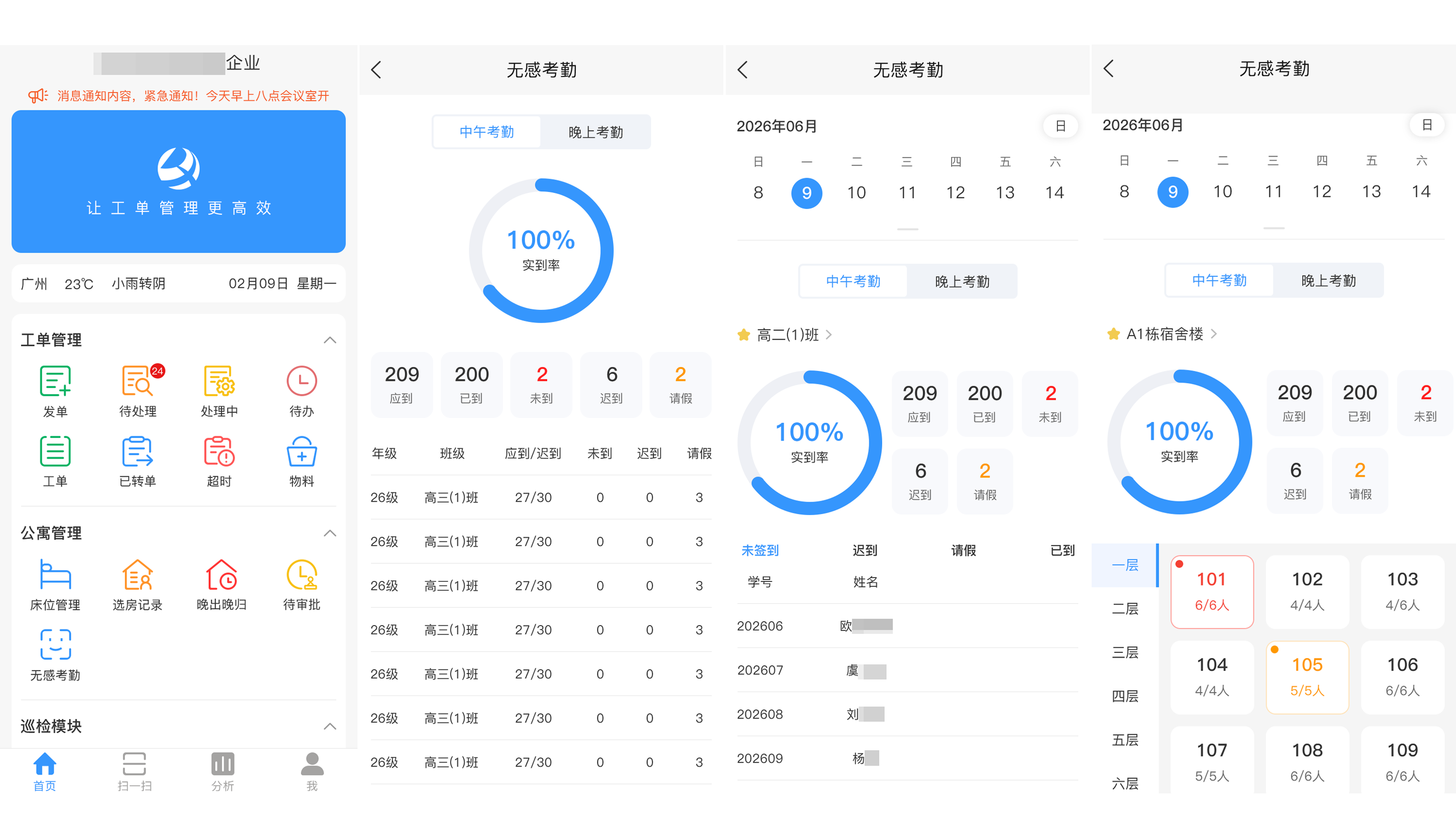
Task: Tap the red 未到 card in summary screen
Action: tap(541, 385)
